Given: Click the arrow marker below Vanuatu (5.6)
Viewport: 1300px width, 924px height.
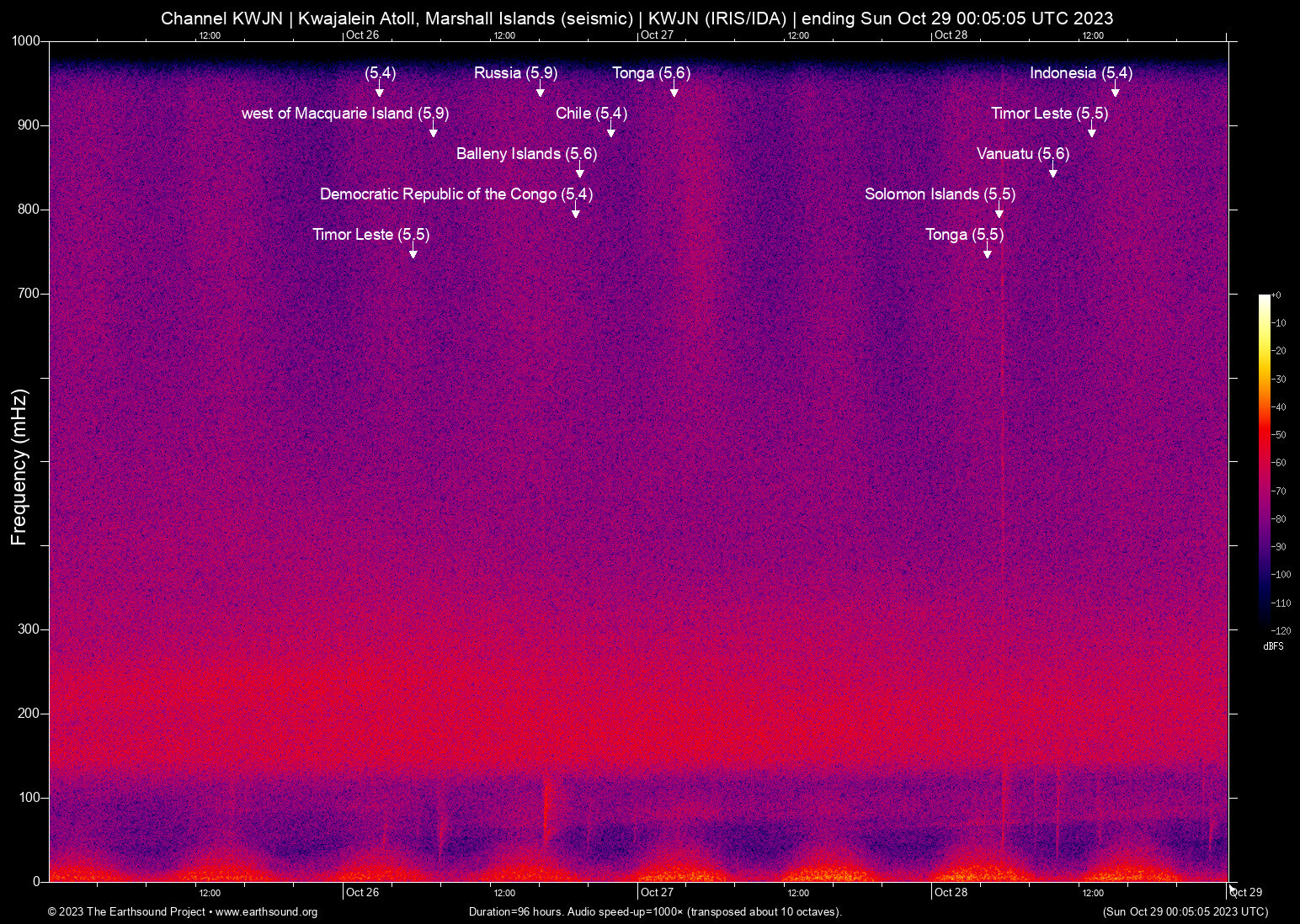Looking at the screenshot, I should pyautogui.click(x=1053, y=172).
